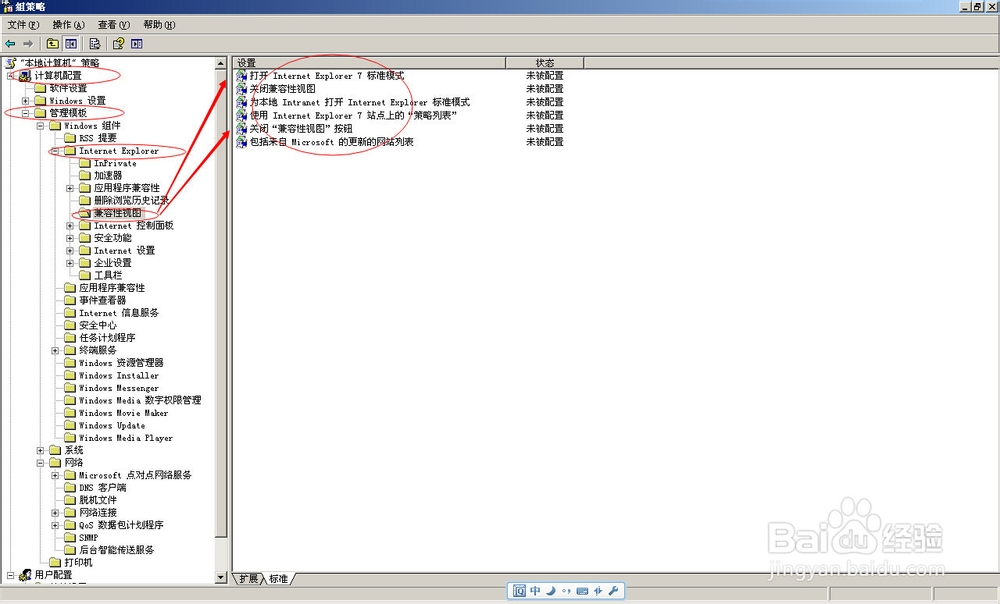Image resolution: width=1000 pixels, height=604 pixels.
Task: Click the 加速器 folder icon
Action: point(85,175)
